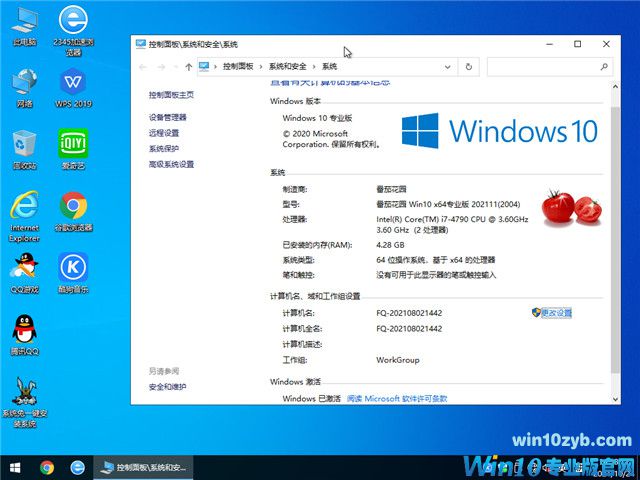Select the WorkGroup value text
This screenshot has width=640, height=480.
398,360
